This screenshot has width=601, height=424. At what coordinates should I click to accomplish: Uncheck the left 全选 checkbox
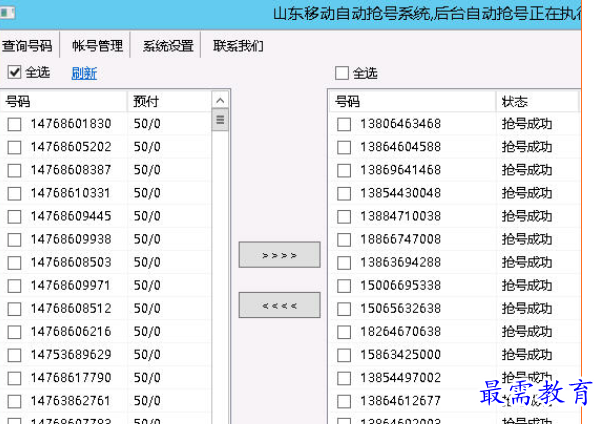tap(14, 72)
